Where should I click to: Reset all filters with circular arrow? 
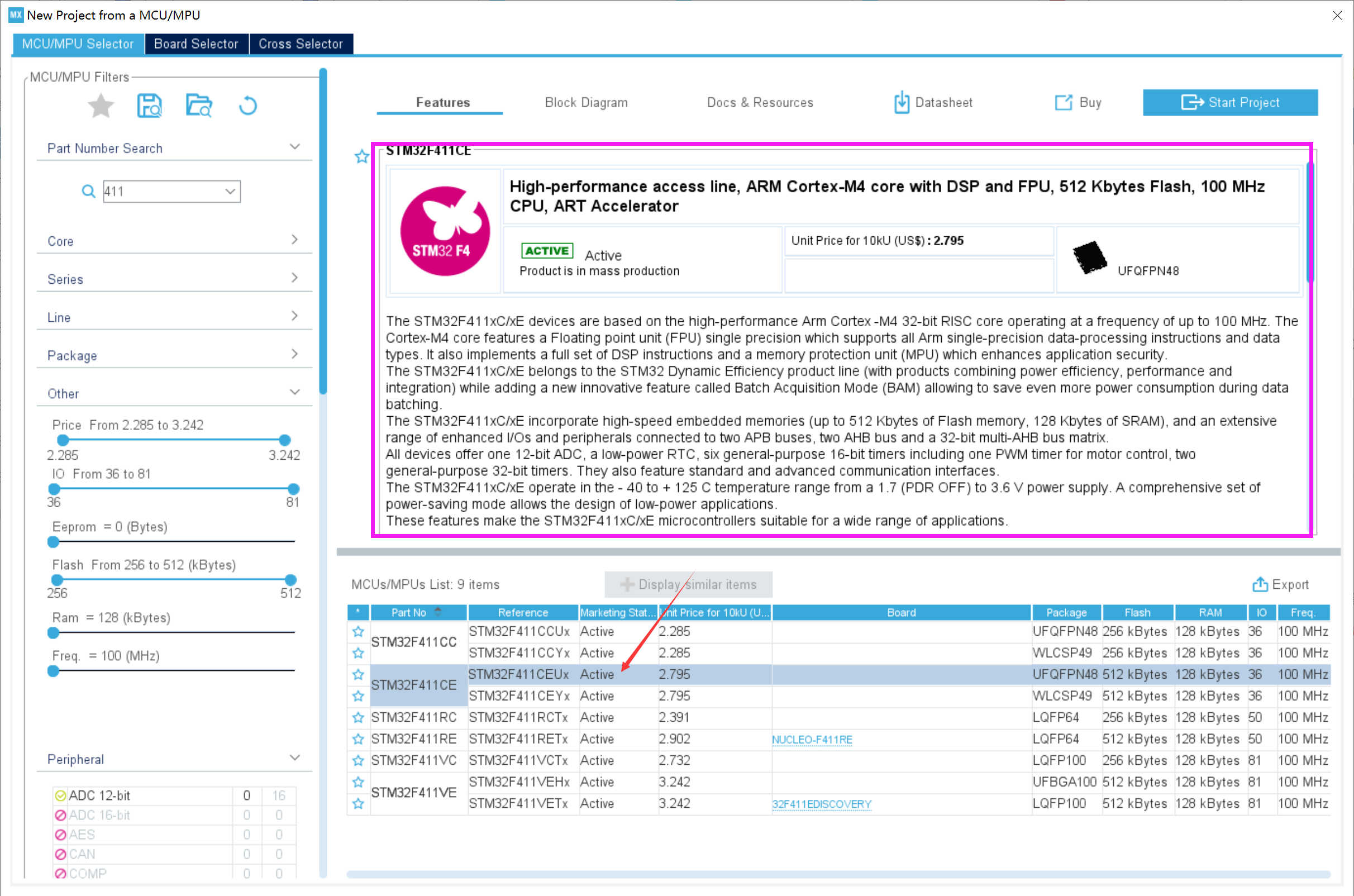248,106
